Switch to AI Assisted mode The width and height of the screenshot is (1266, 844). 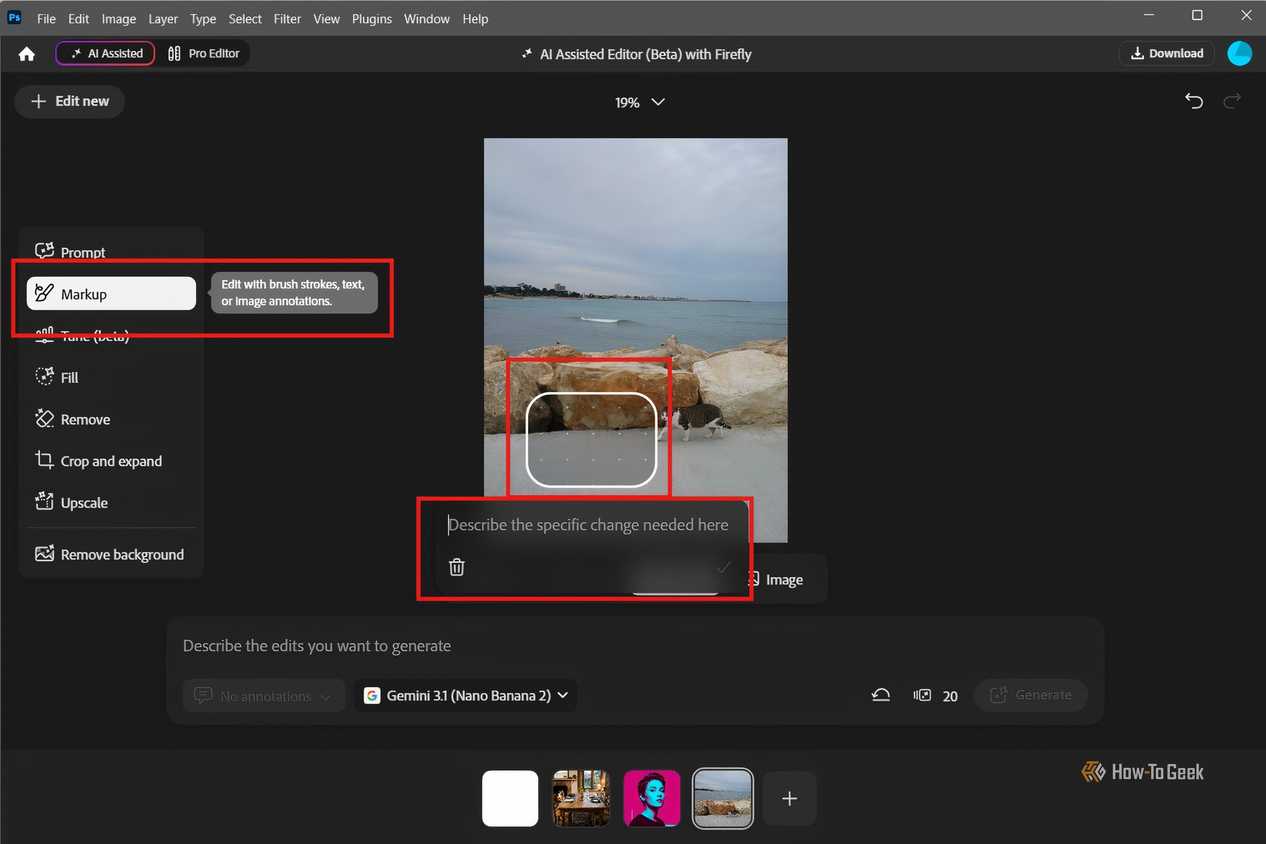pos(105,53)
